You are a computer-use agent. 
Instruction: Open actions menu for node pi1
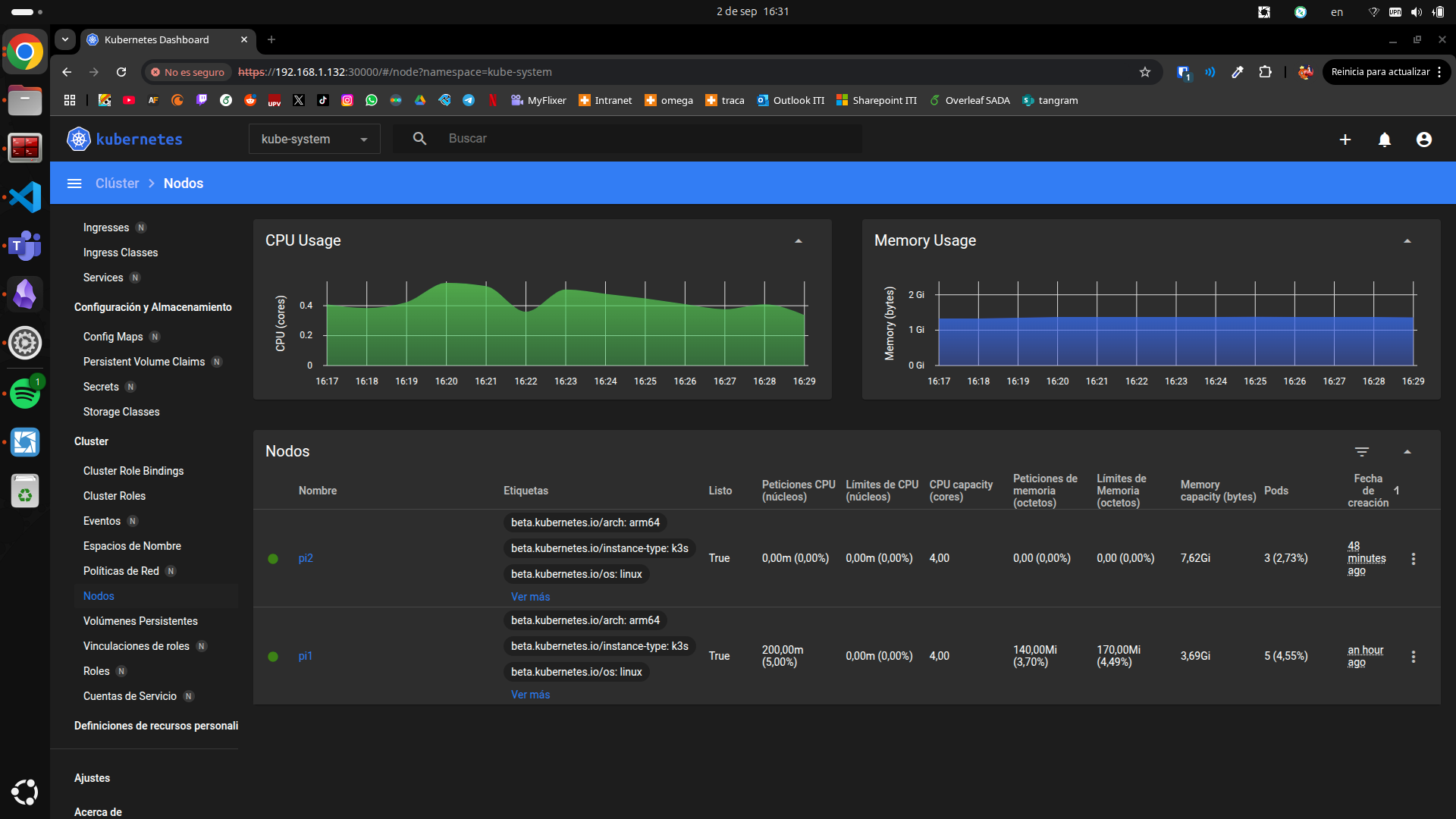1414,657
